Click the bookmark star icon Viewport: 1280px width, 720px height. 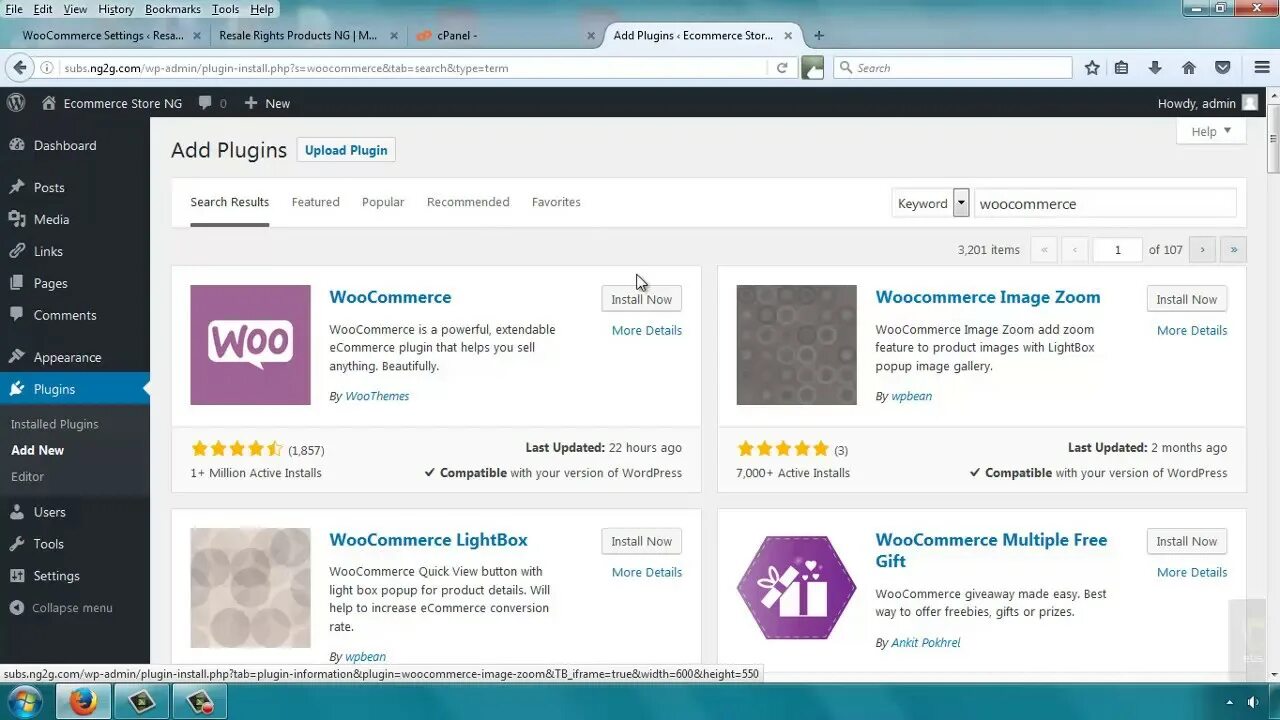tap(1092, 68)
